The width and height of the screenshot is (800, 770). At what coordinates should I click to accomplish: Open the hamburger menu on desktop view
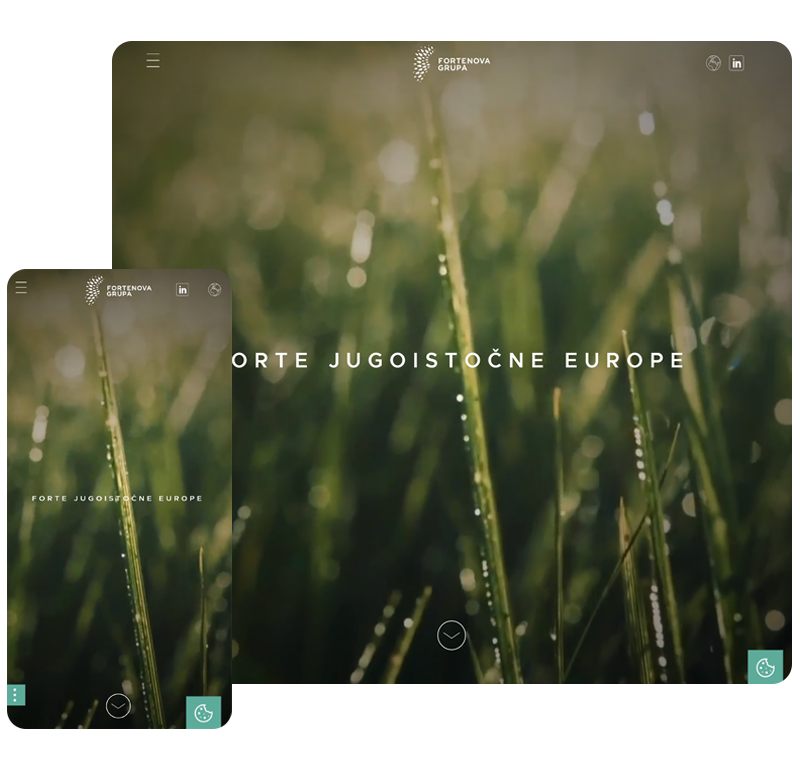click(153, 61)
